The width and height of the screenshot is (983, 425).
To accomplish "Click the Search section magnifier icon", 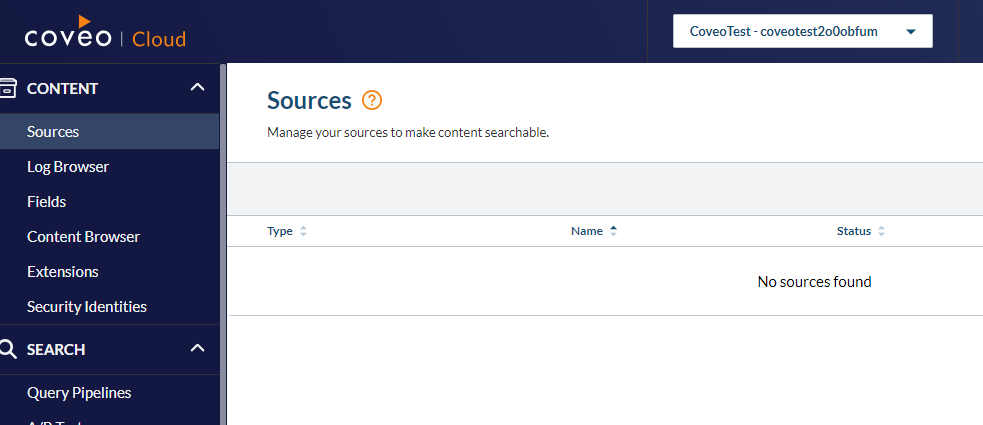I will (8, 349).
